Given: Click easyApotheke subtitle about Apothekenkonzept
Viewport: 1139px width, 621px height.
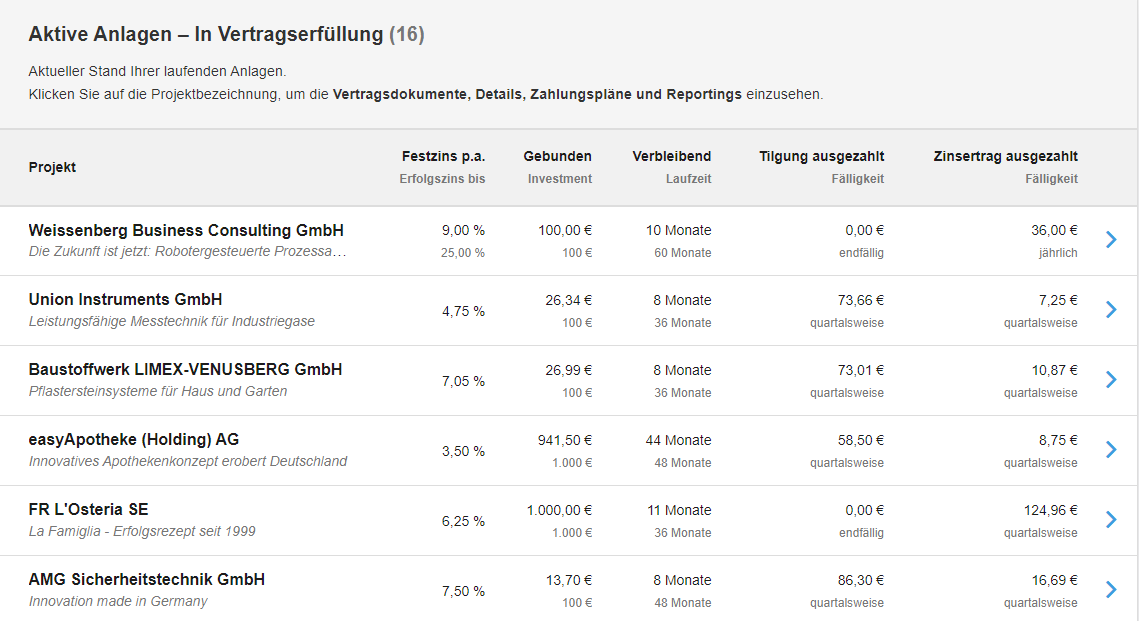Looking at the screenshot, I should [x=188, y=462].
